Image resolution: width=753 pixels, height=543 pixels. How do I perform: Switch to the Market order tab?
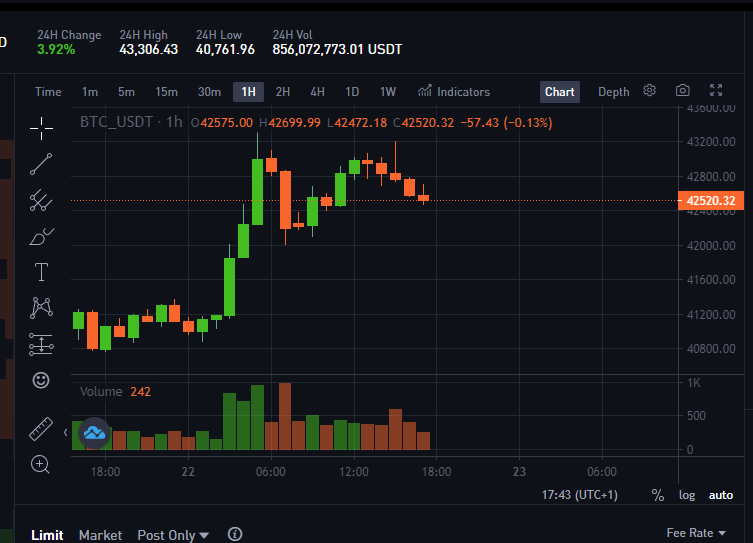tap(100, 535)
